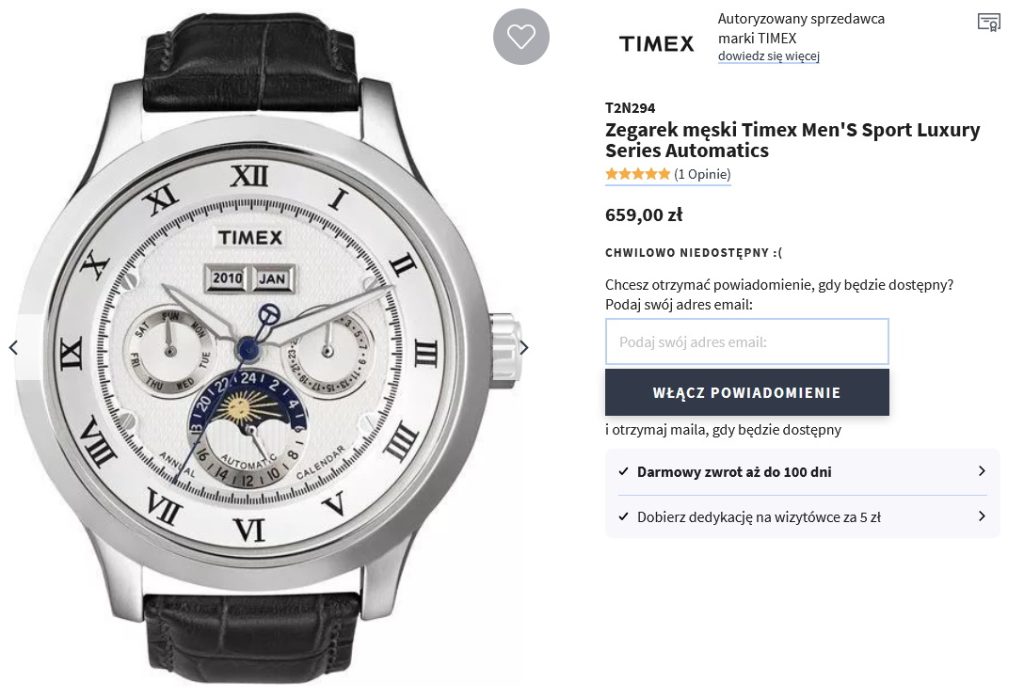This screenshot has height=698, width=1024.
Task: Expand the free 100-day return info
Action: click(802, 472)
